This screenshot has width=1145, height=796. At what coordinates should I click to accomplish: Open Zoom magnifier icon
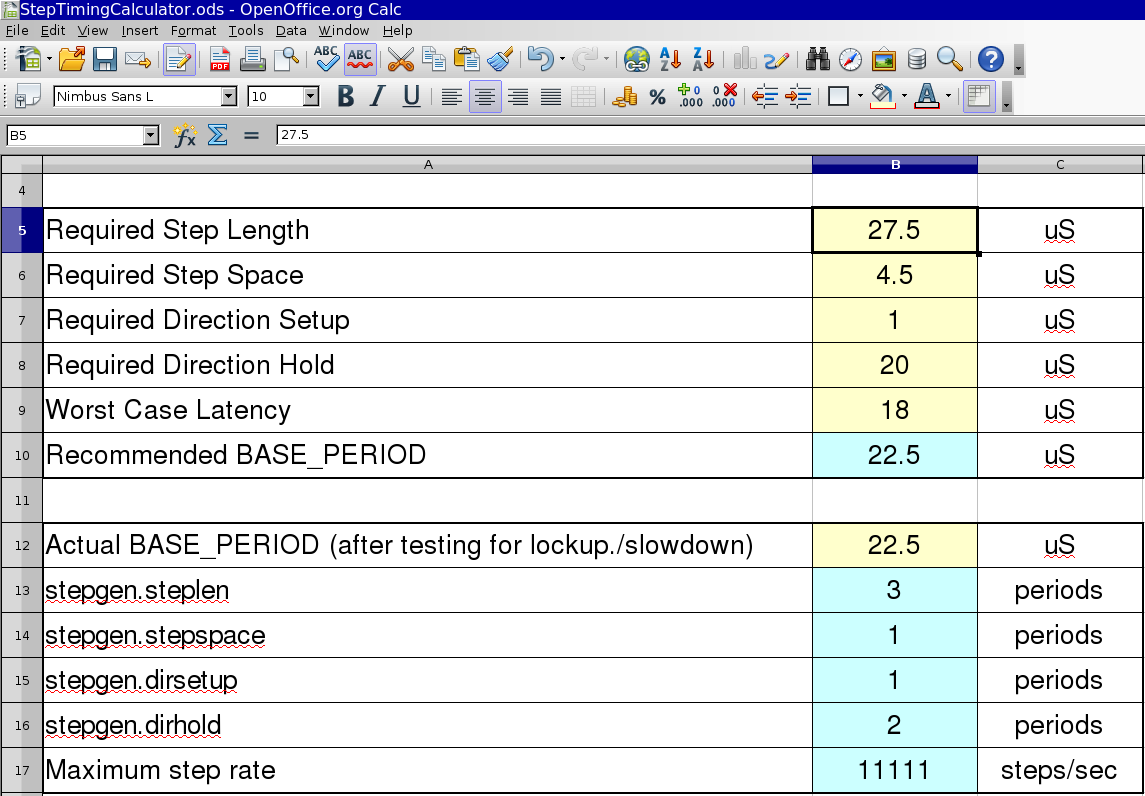(949, 59)
